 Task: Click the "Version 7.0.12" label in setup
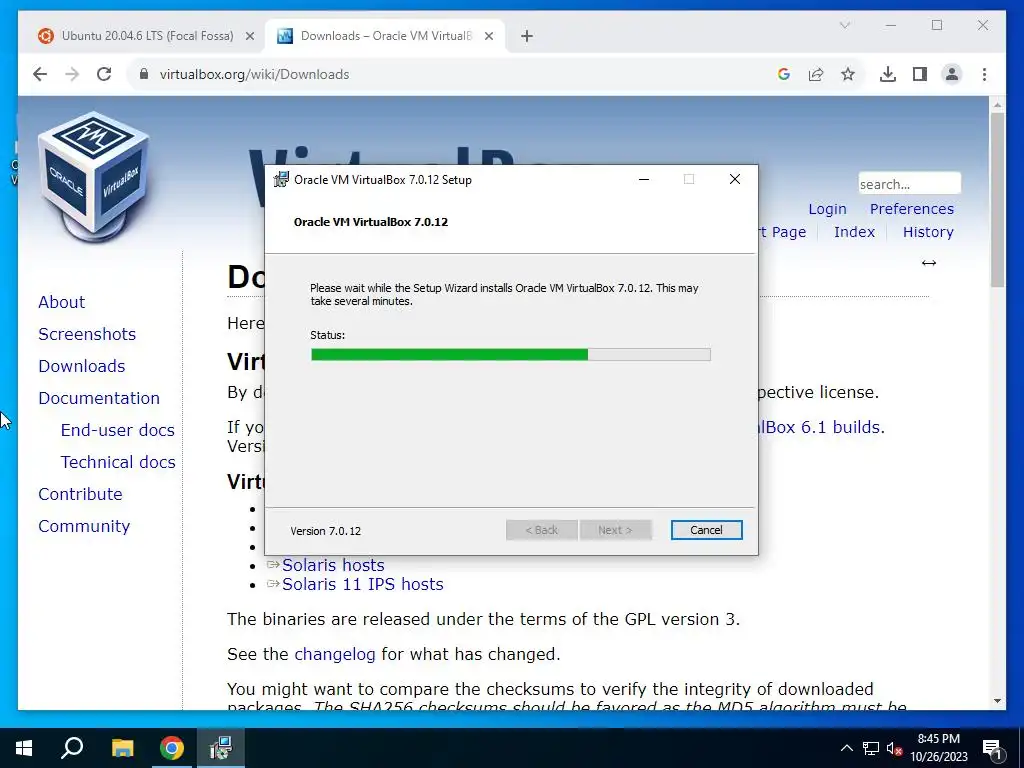pyautogui.click(x=325, y=531)
